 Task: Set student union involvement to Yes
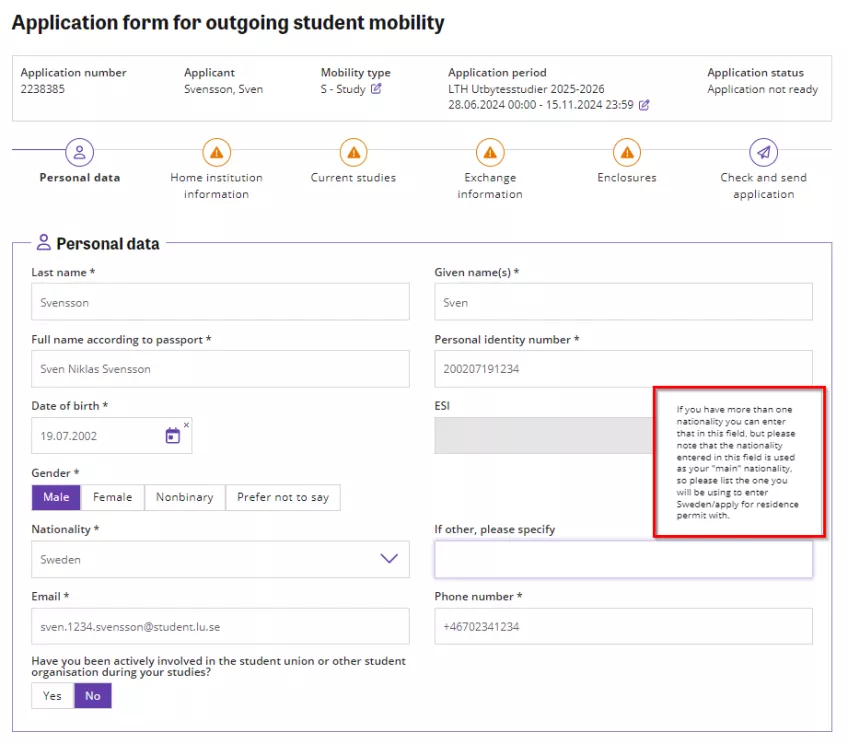click(x=52, y=696)
